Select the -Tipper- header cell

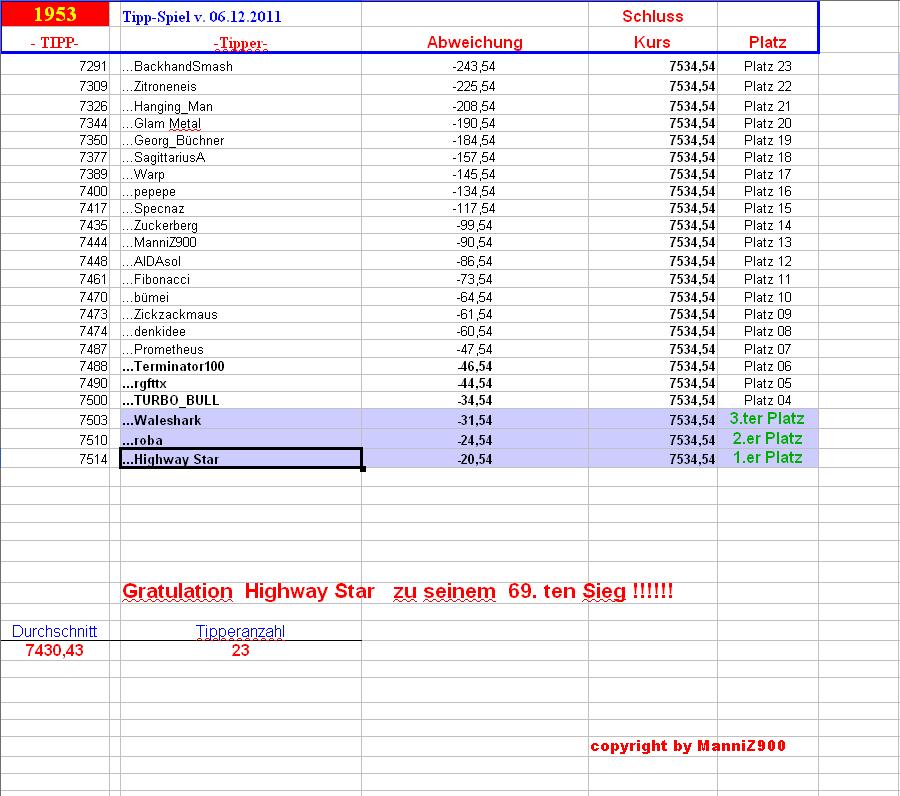[240, 42]
